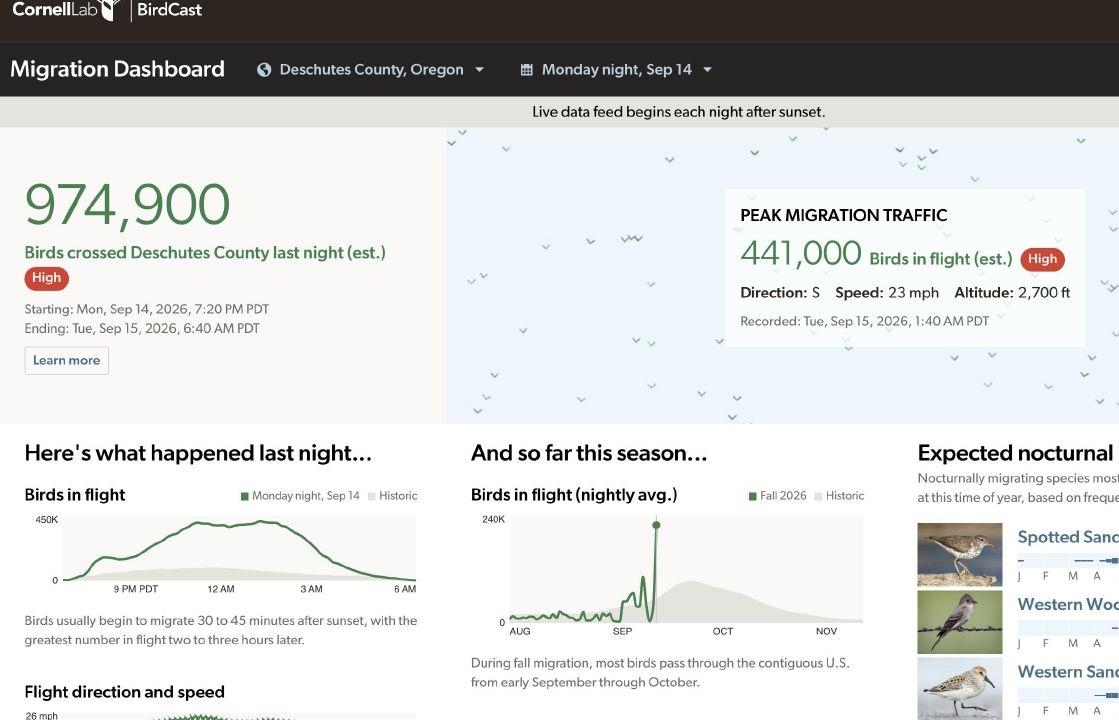Click the Flight direction and speed heading
The image size is (1119, 720).
[x=124, y=692]
